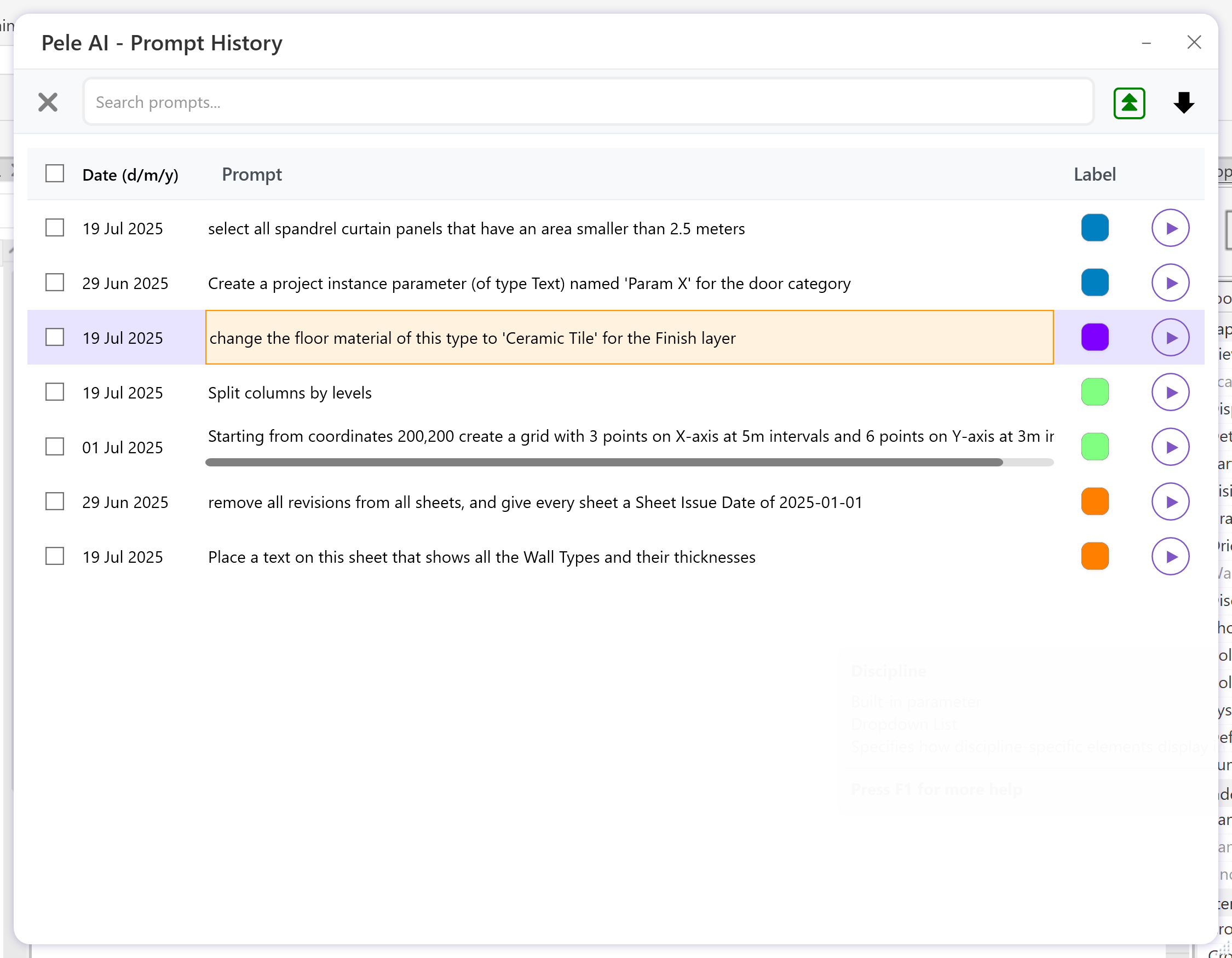Click the Search prompts input field
This screenshot has width=1232, height=958.
coord(588,102)
